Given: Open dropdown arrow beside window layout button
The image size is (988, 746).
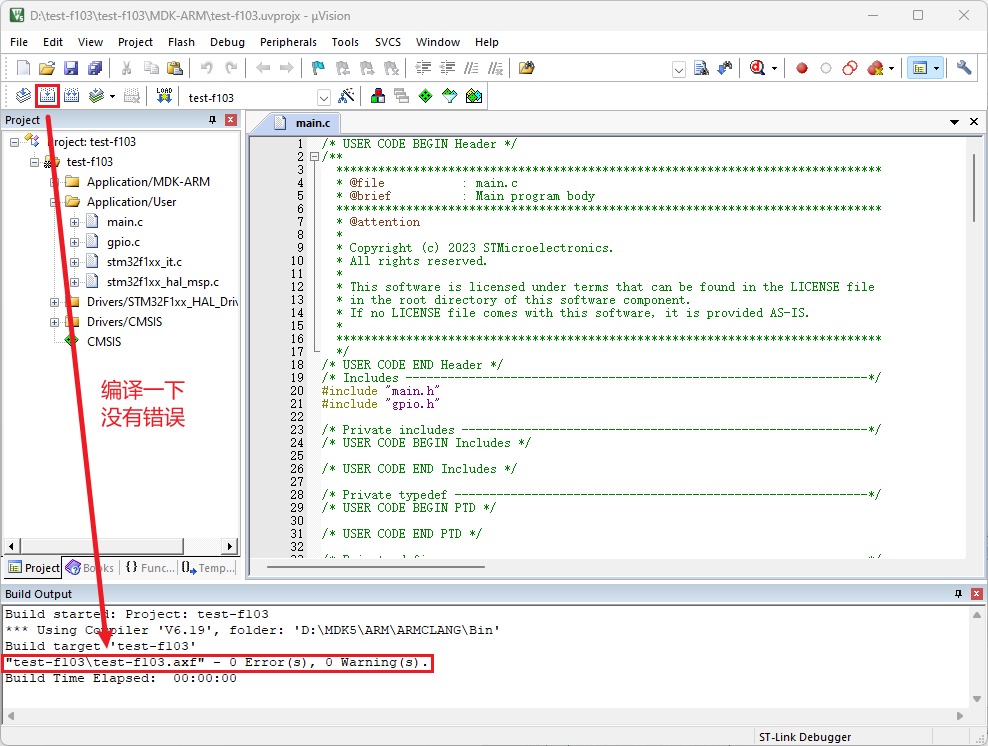Looking at the screenshot, I should pos(936,69).
